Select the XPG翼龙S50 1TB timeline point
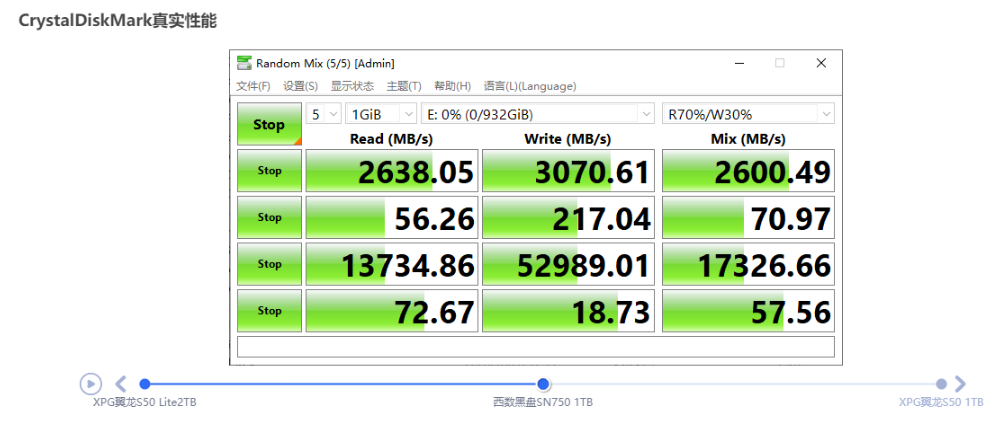The image size is (1006, 429). [941, 383]
